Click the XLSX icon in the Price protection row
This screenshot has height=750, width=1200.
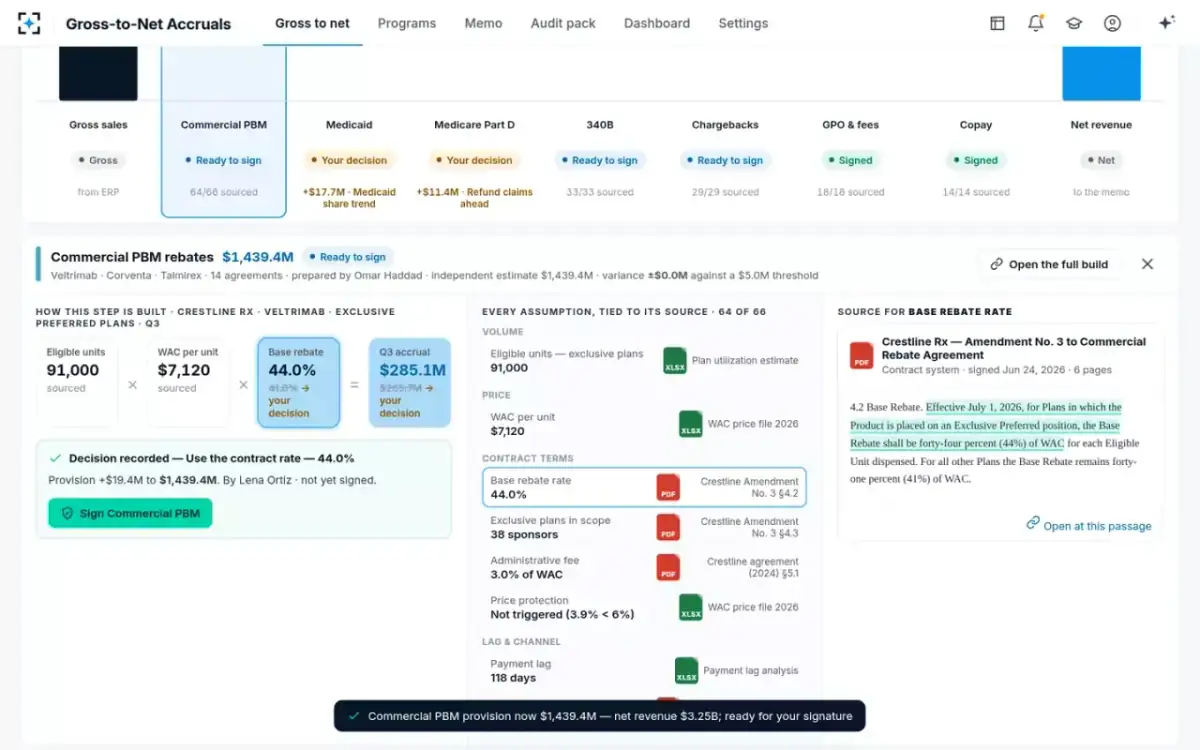click(x=691, y=607)
